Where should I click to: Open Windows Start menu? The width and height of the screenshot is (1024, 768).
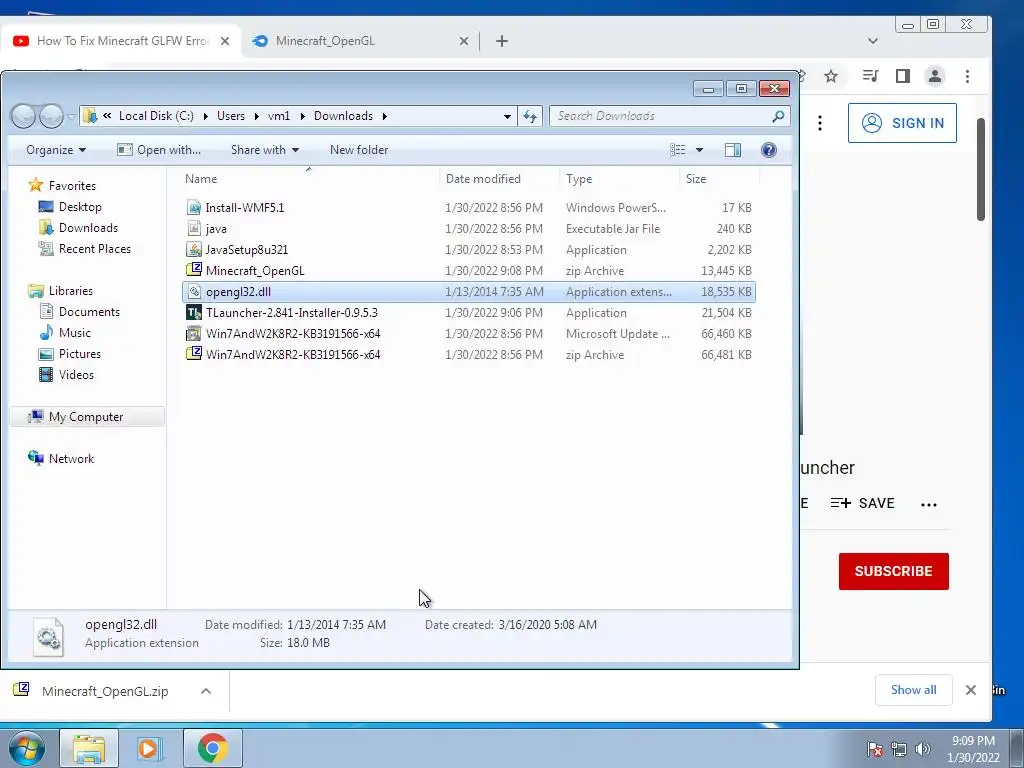point(25,748)
